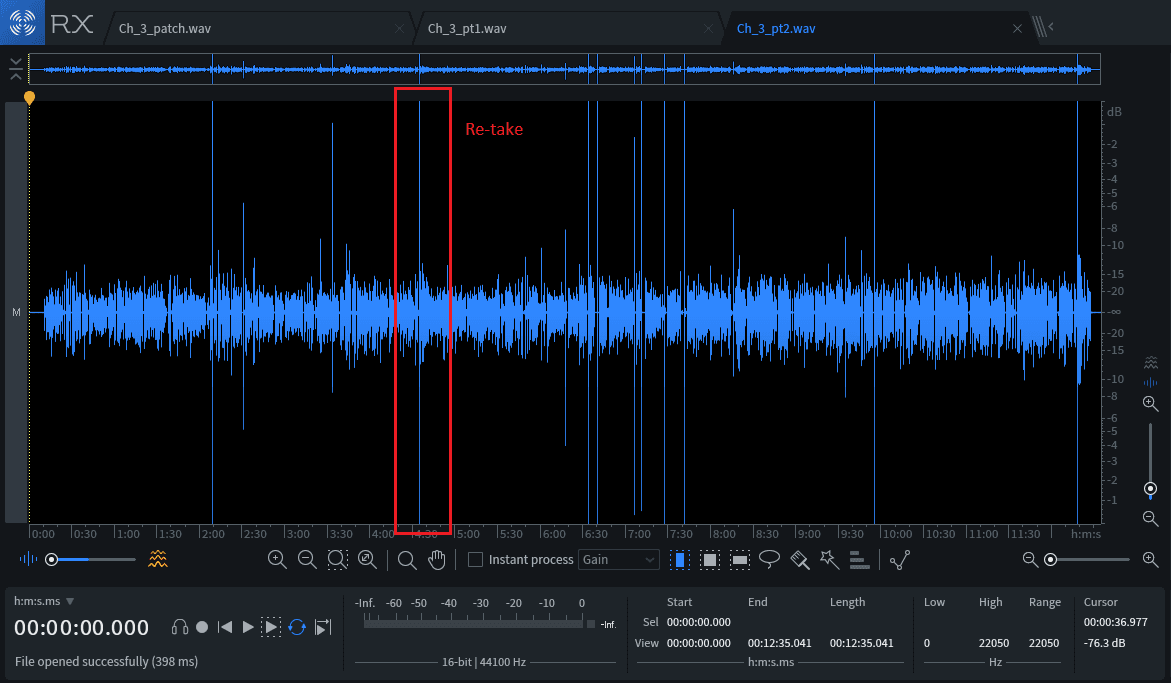Click the vertical amplitude zoom in icon
The width and height of the screenshot is (1171, 683).
(1150, 404)
